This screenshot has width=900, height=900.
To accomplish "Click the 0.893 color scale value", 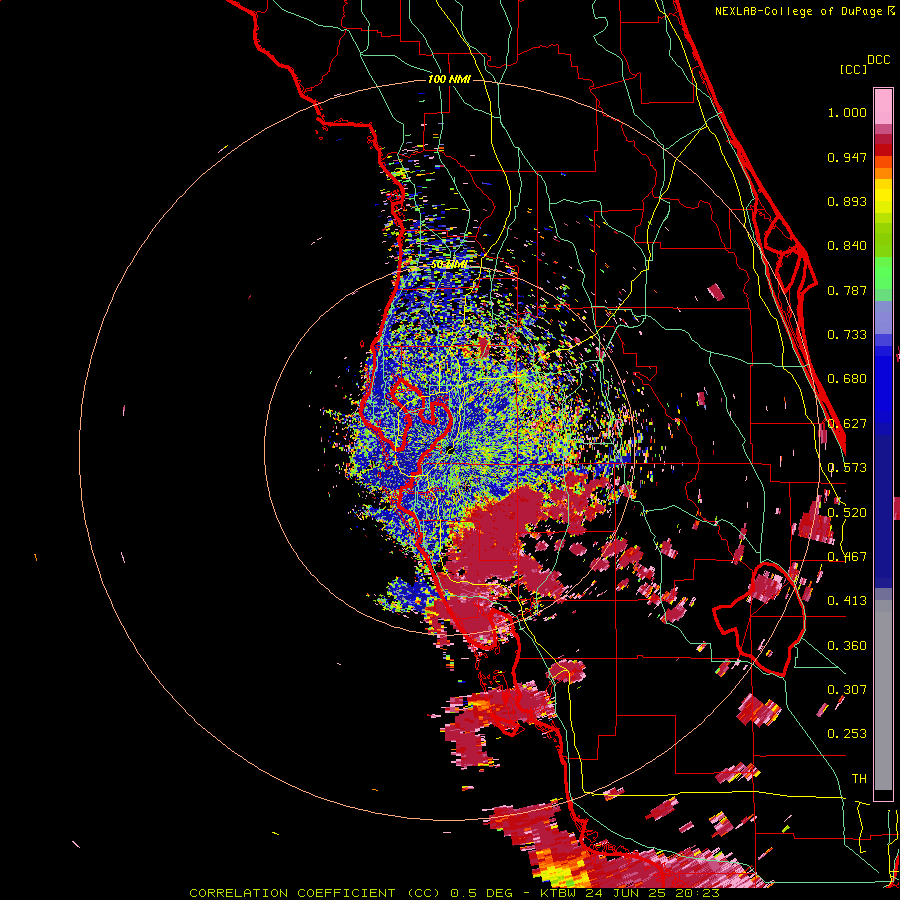I will 847,201.
